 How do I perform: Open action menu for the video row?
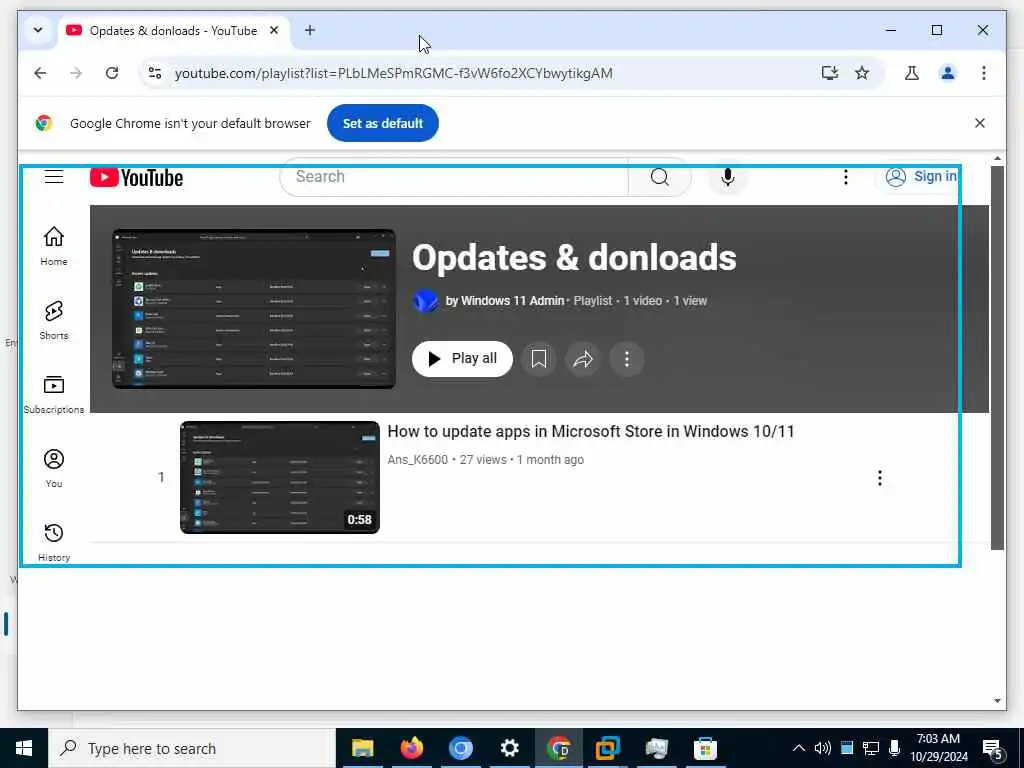tap(880, 478)
